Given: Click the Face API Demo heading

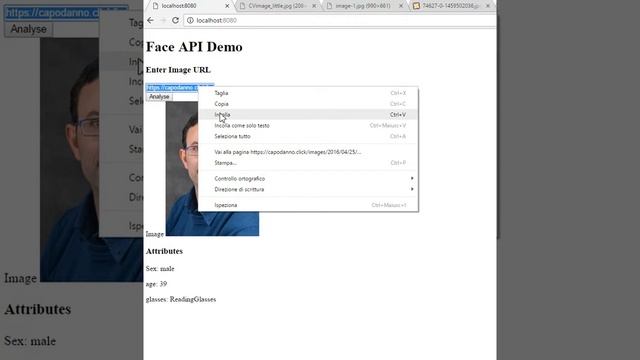Looking at the screenshot, I should tap(194, 47).
